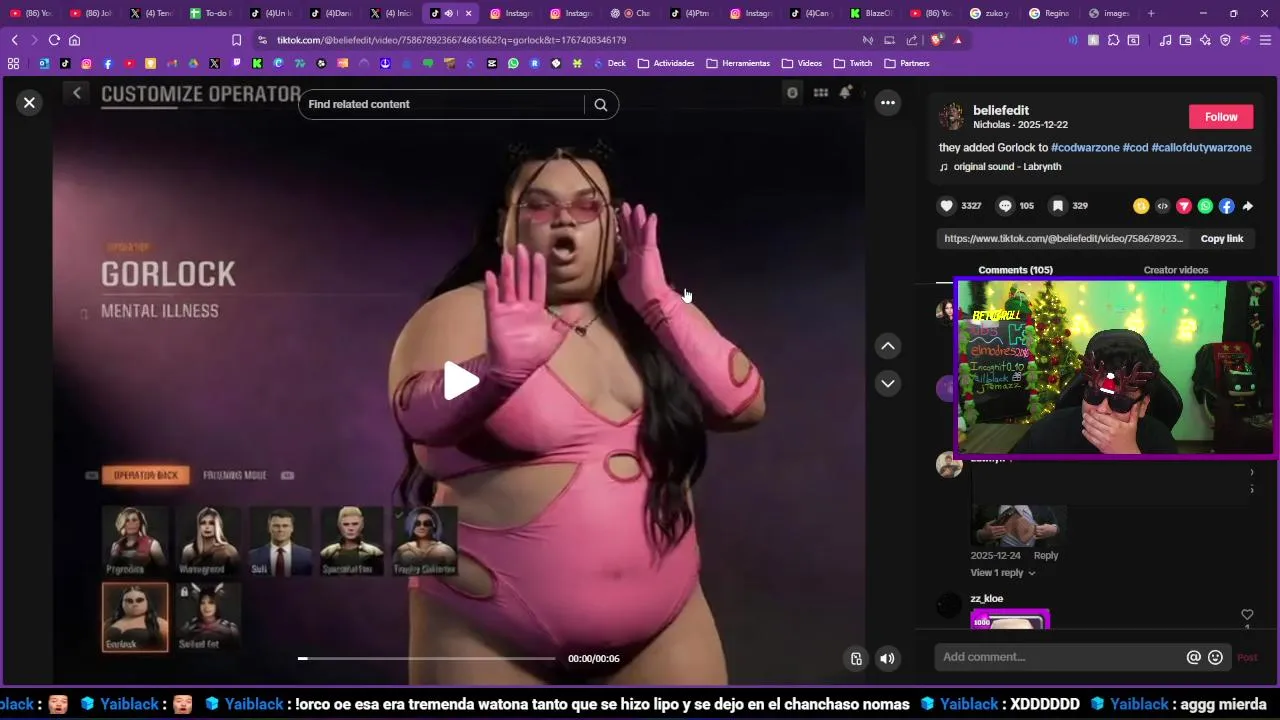
Task: Open the zz_kloe commenter profile
Action: coord(986,599)
